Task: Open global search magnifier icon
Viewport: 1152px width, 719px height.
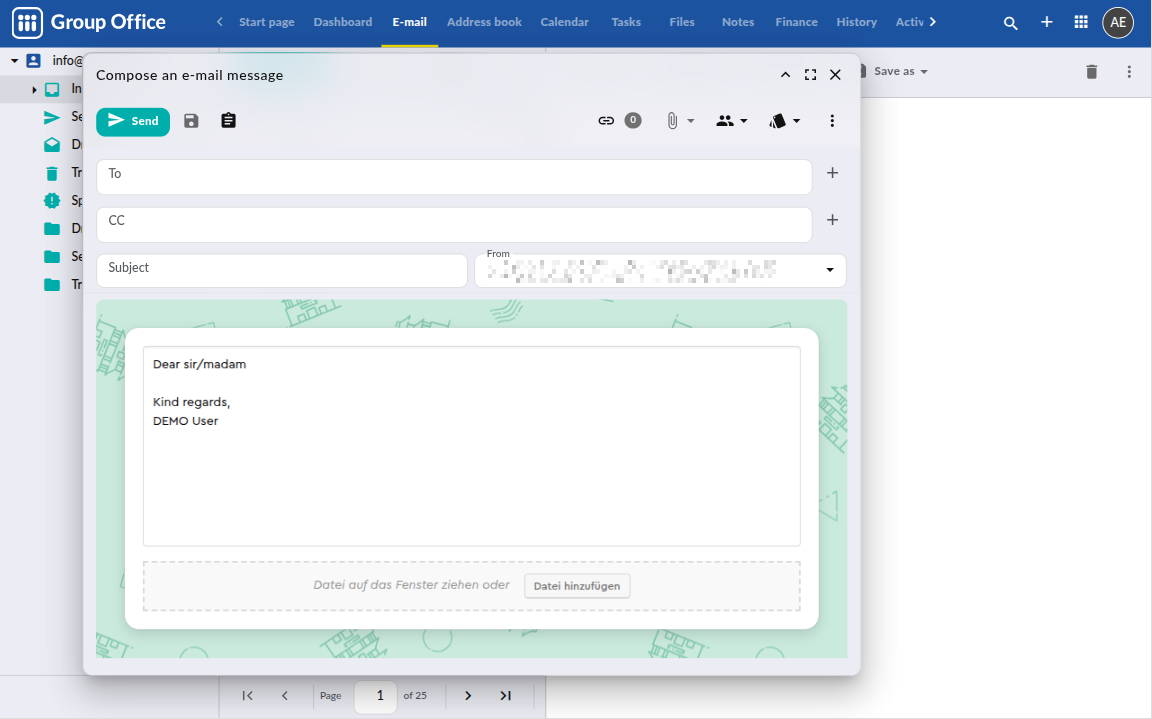Action: pos(1011,23)
